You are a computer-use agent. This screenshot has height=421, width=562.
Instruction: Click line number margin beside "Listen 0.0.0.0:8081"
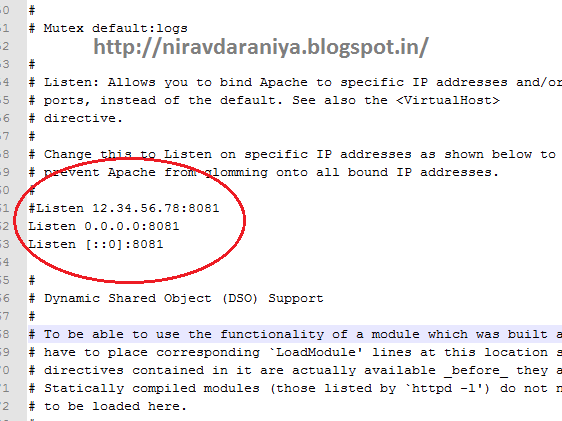pos(5,226)
